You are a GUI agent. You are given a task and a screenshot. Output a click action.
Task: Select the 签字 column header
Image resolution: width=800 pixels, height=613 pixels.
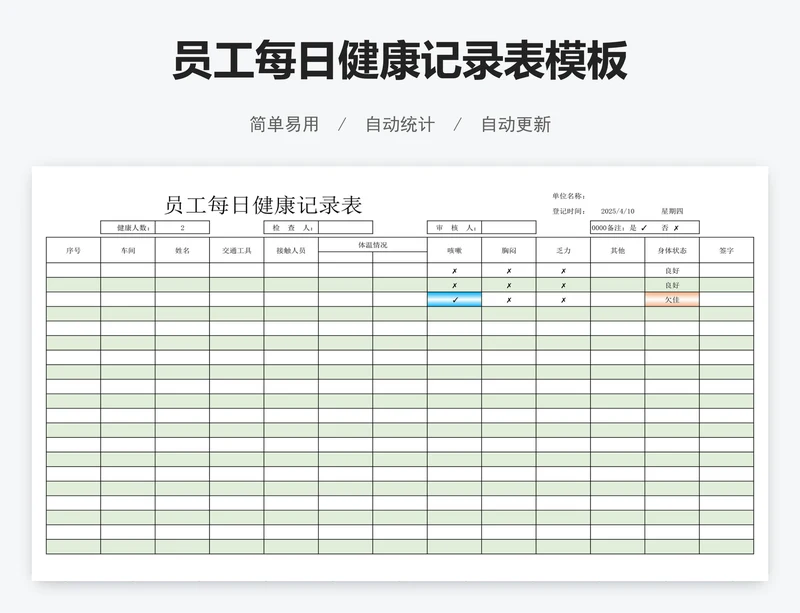(727, 250)
